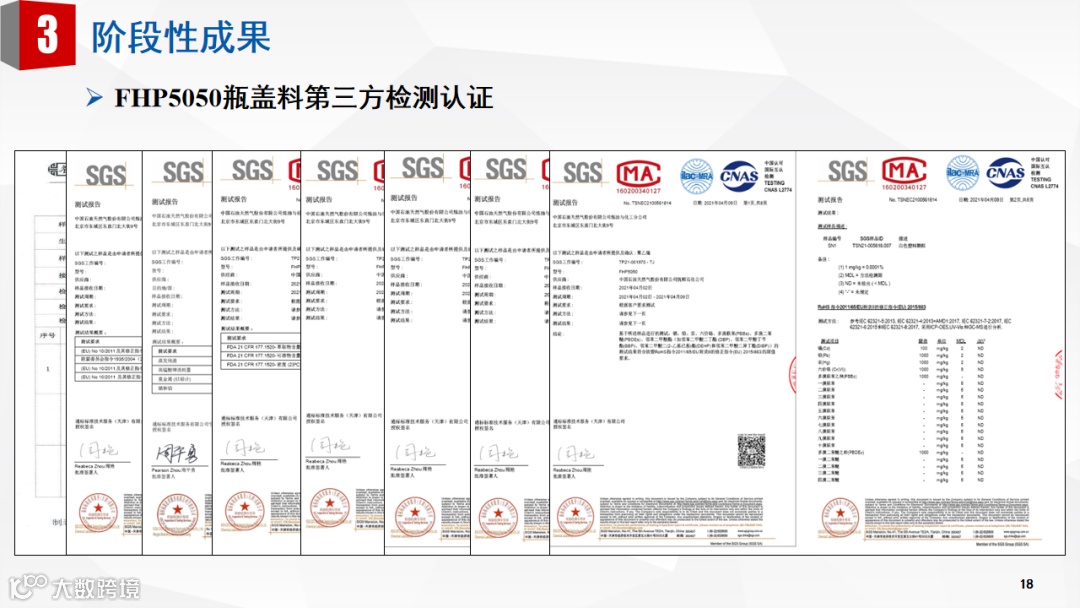Viewport: 1080px width, 608px height.
Task: Open the test results page thumbnail
Action: coord(930,353)
